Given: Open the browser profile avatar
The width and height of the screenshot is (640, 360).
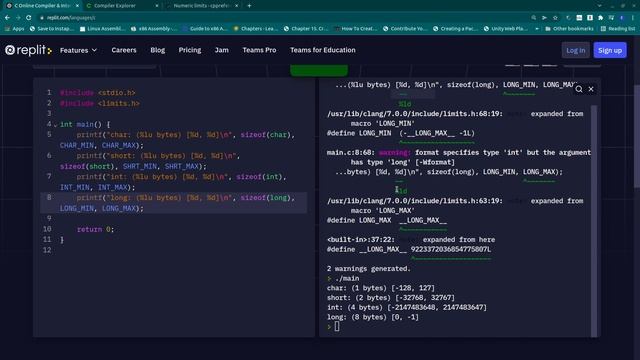Looking at the screenshot, I should coord(622,18).
